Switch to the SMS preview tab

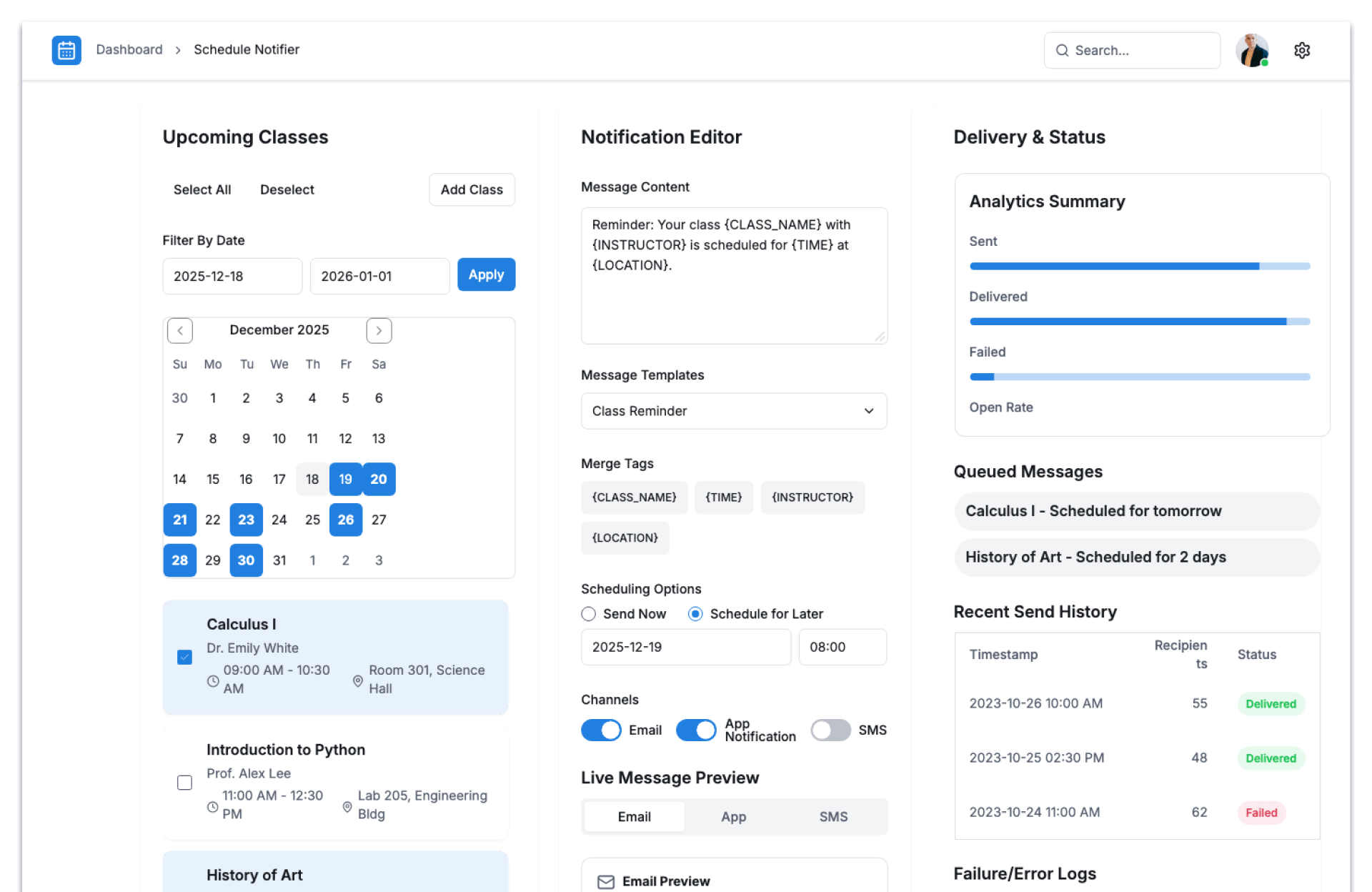(x=833, y=817)
